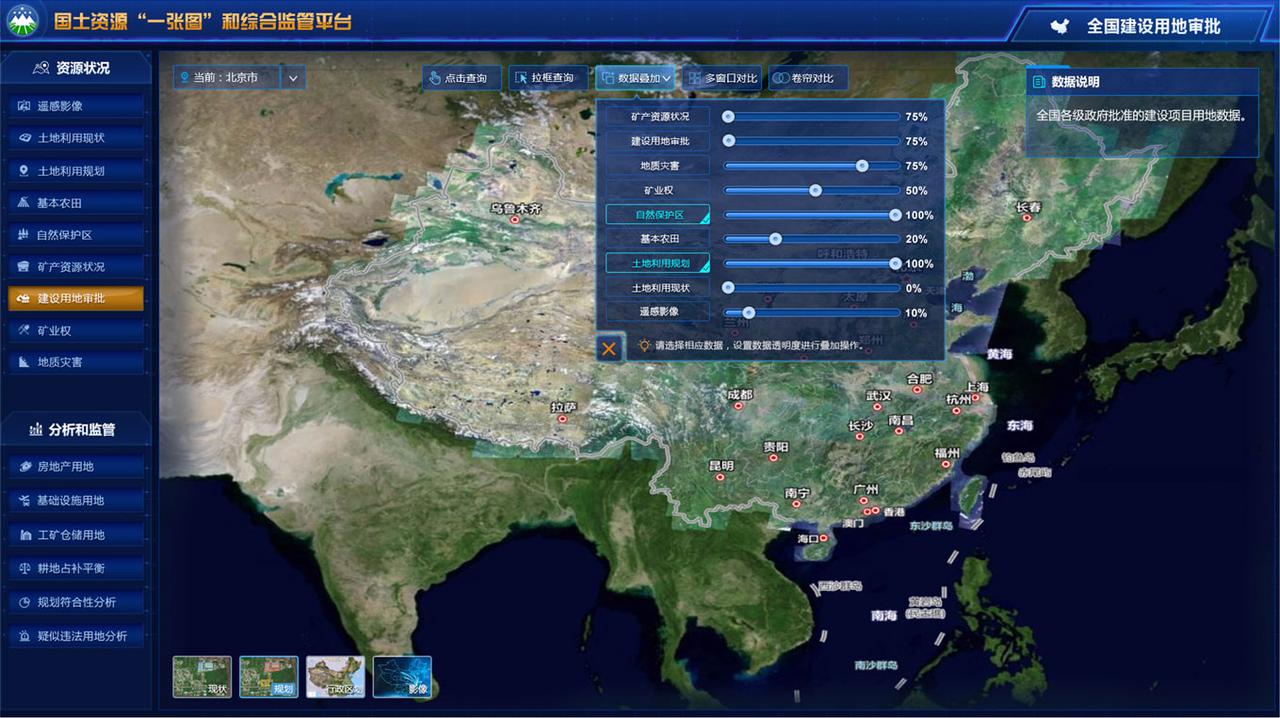Open 多窗口对比 multi-window comparison

point(722,78)
